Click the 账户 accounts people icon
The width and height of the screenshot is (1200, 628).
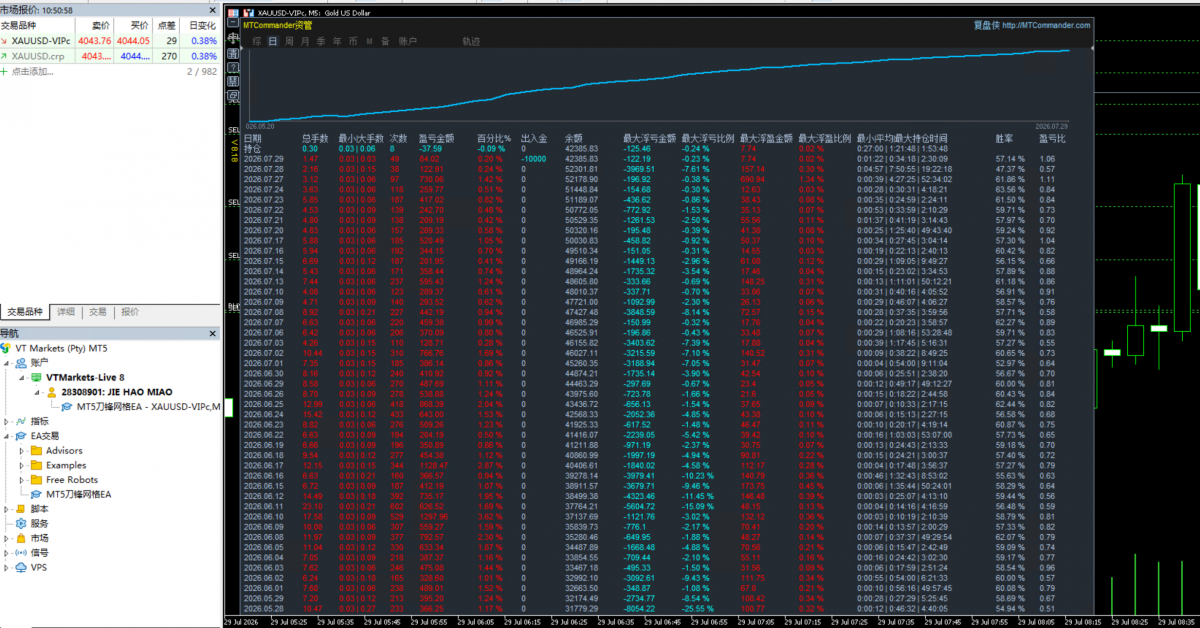(x=21, y=363)
